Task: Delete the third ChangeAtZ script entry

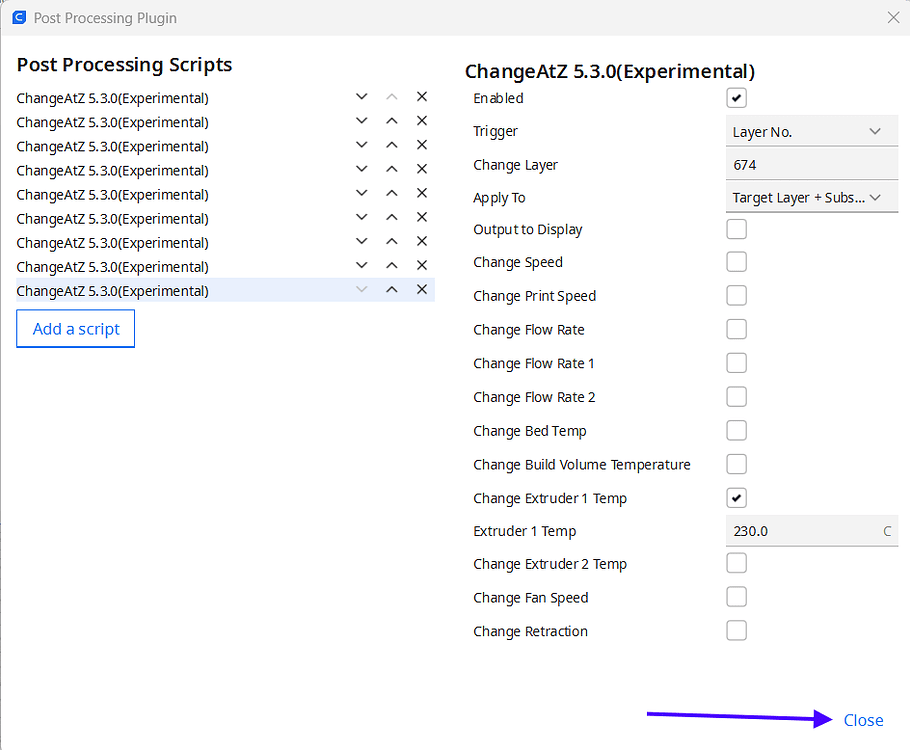Action: [422, 145]
